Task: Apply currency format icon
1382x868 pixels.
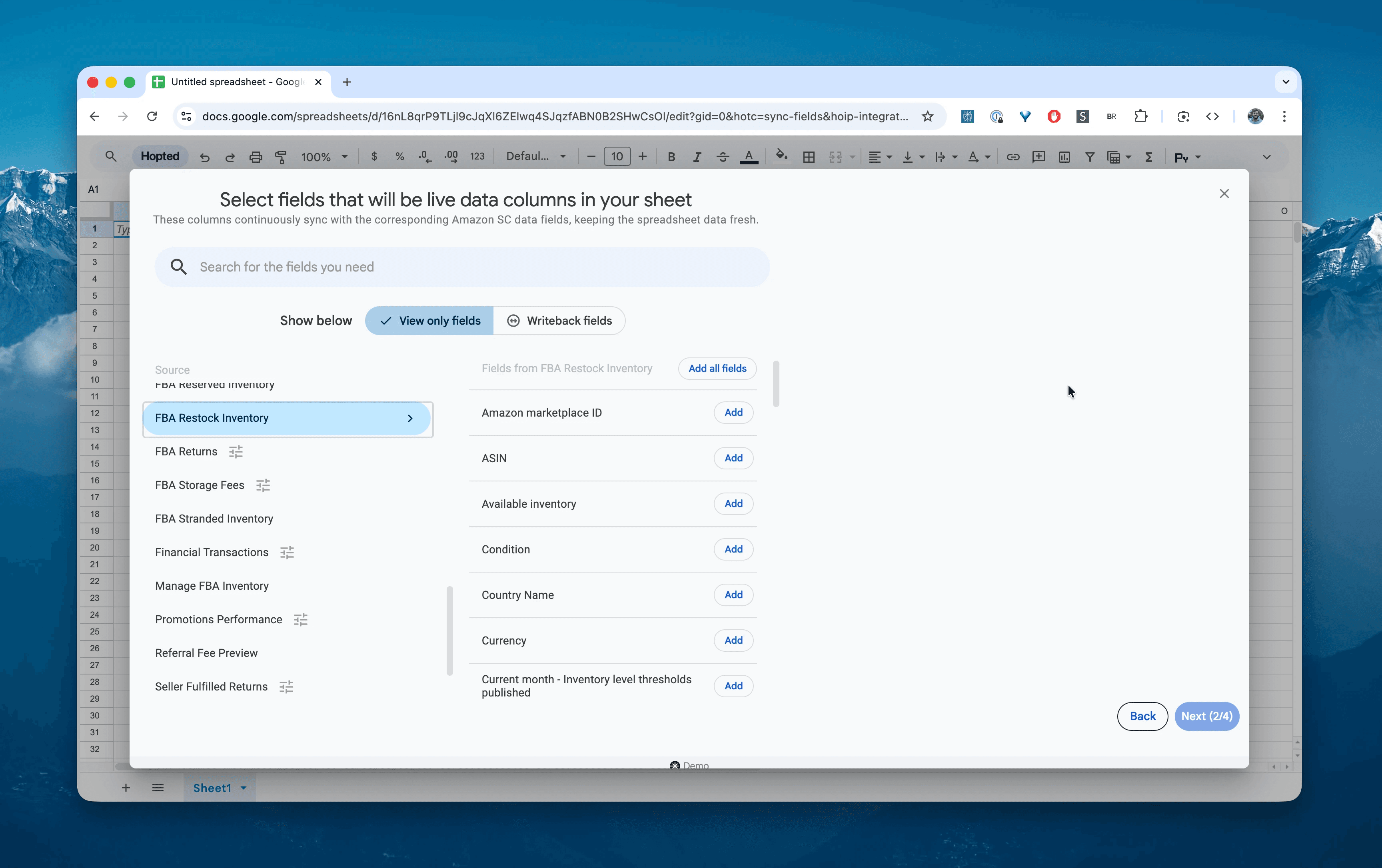Action: (x=374, y=157)
